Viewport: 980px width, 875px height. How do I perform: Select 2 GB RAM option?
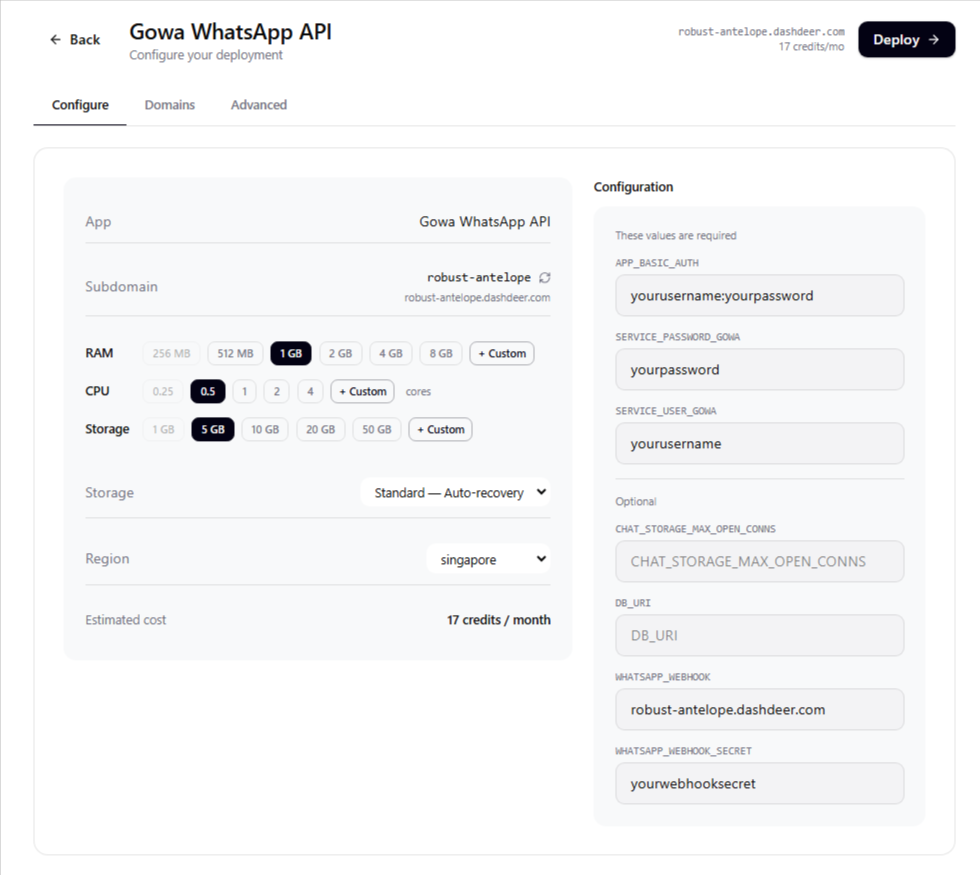tap(341, 353)
